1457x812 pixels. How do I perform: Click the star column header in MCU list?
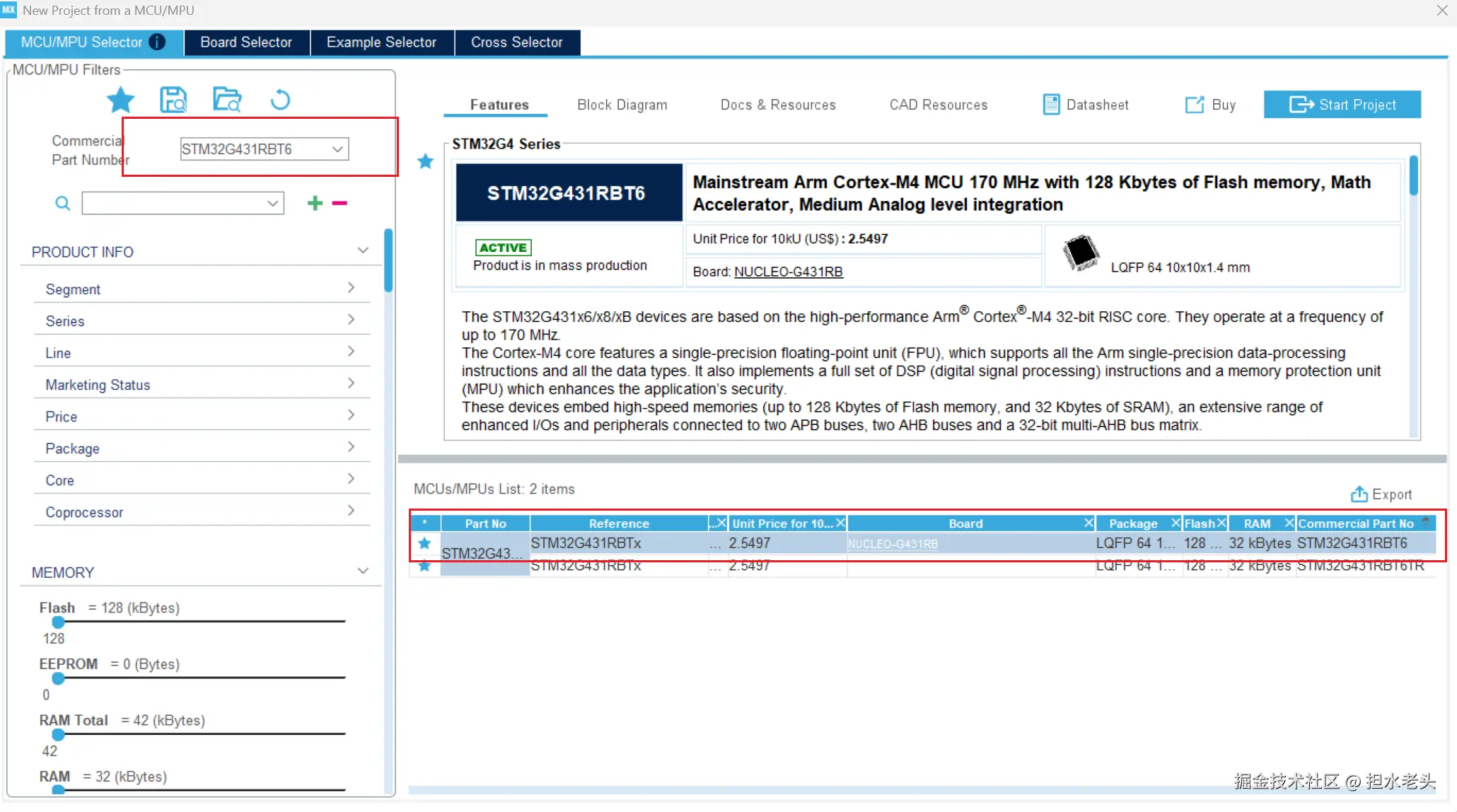425,523
